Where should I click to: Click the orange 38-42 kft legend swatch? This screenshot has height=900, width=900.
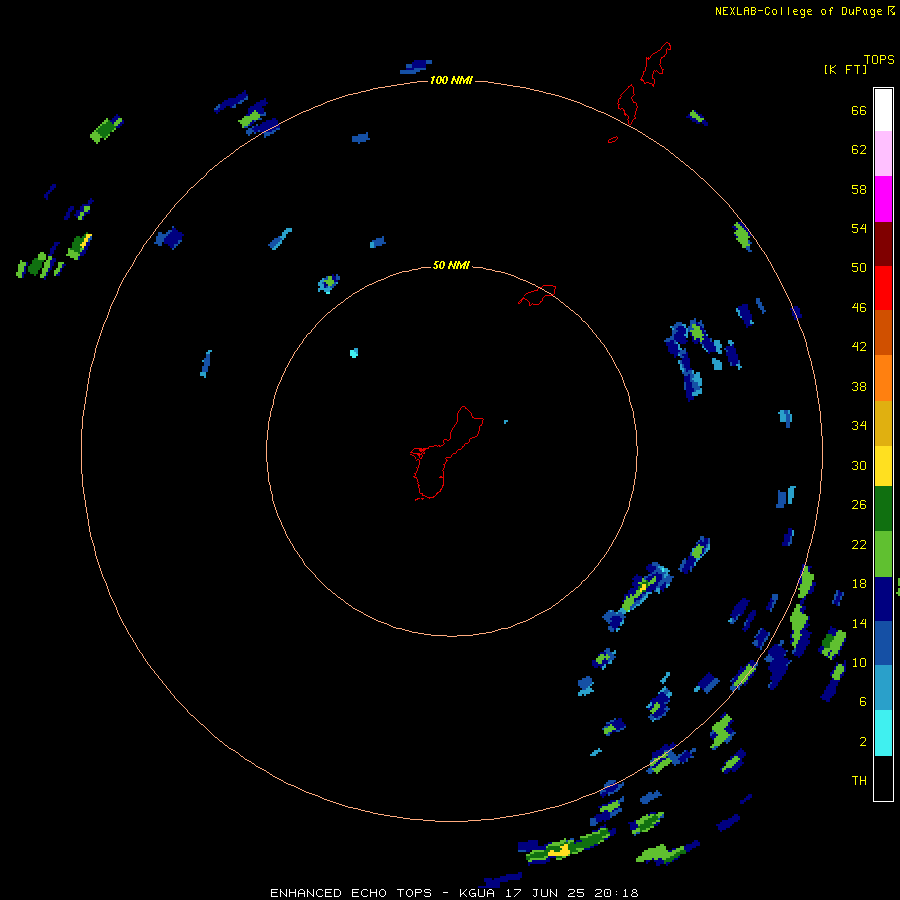(x=883, y=378)
